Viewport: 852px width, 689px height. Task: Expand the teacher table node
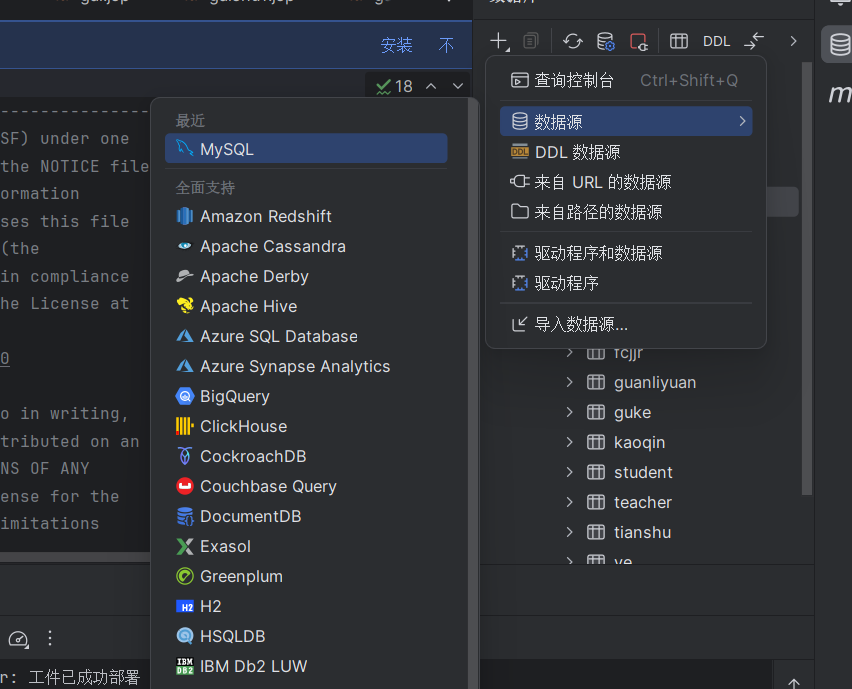569,502
